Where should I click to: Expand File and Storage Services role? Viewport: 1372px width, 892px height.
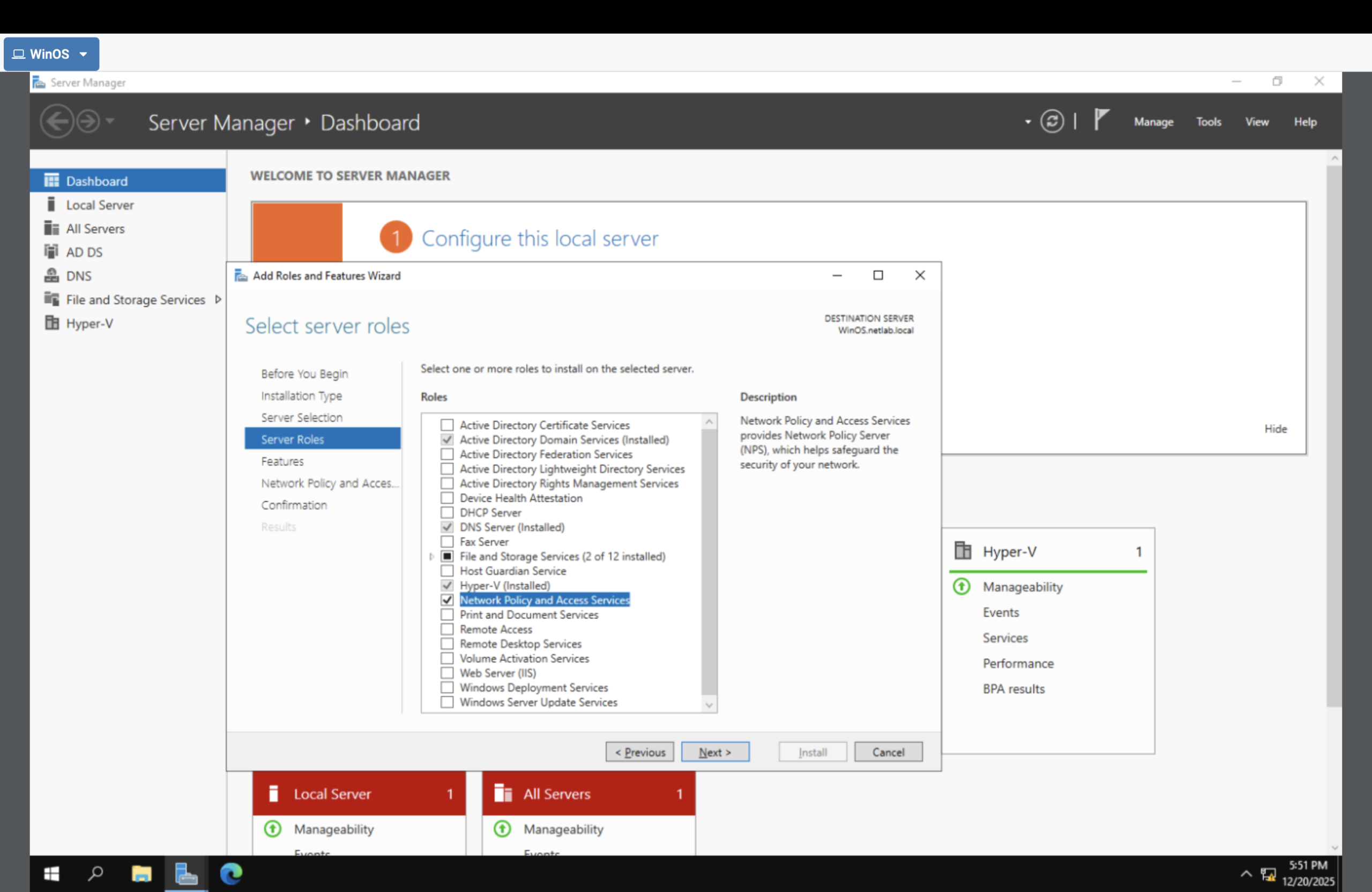coord(432,557)
